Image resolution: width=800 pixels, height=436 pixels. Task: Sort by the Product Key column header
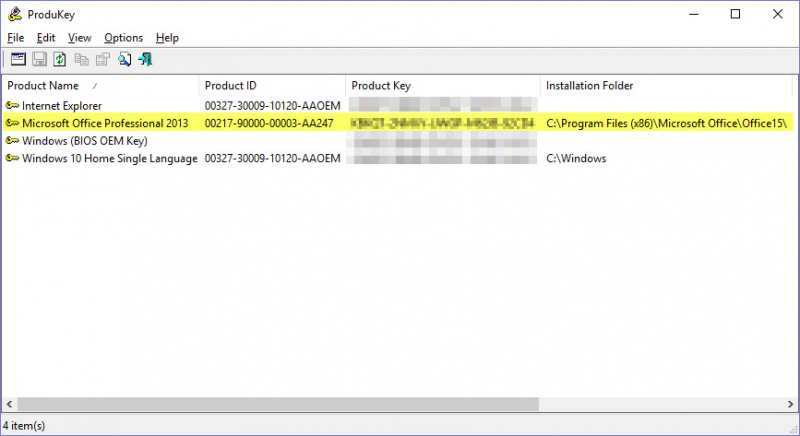(443, 86)
